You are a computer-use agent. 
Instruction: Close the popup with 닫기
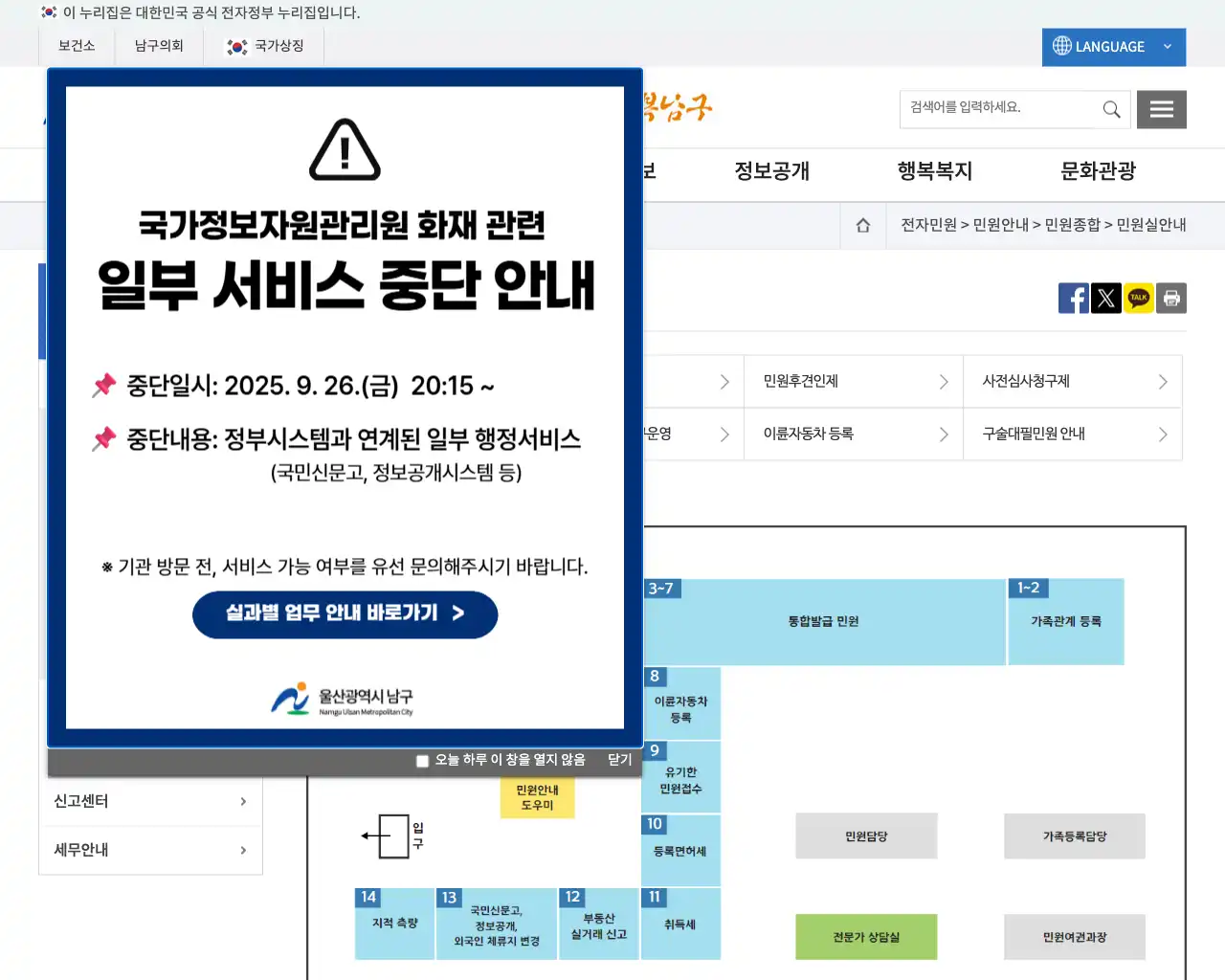tap(620, 760)
